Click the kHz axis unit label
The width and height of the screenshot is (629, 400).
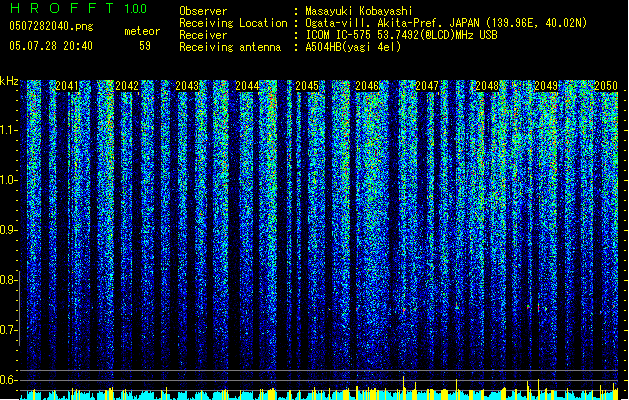click(x=9, y=81)
